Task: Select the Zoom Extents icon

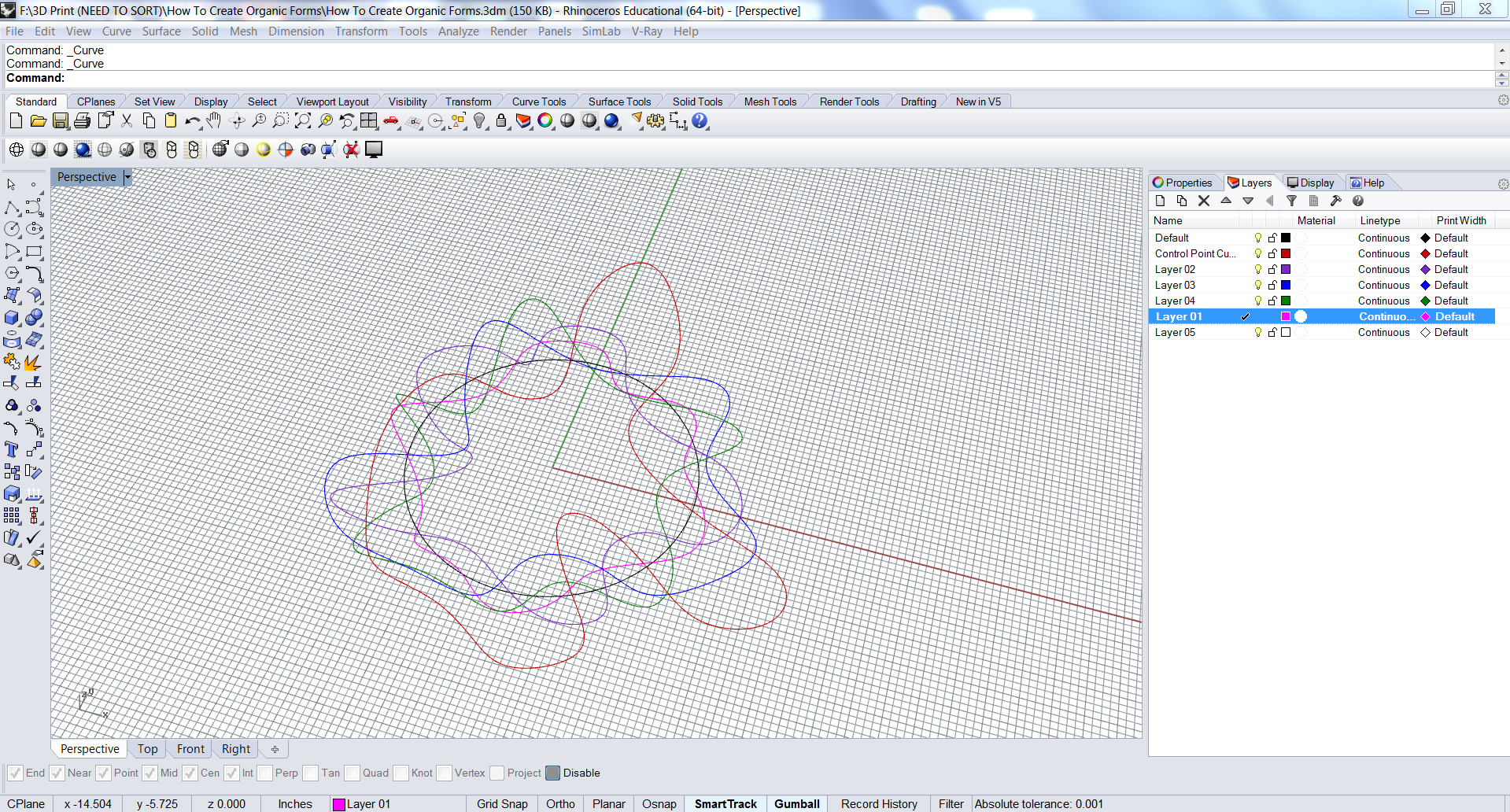Action: [x=303, y=121]
